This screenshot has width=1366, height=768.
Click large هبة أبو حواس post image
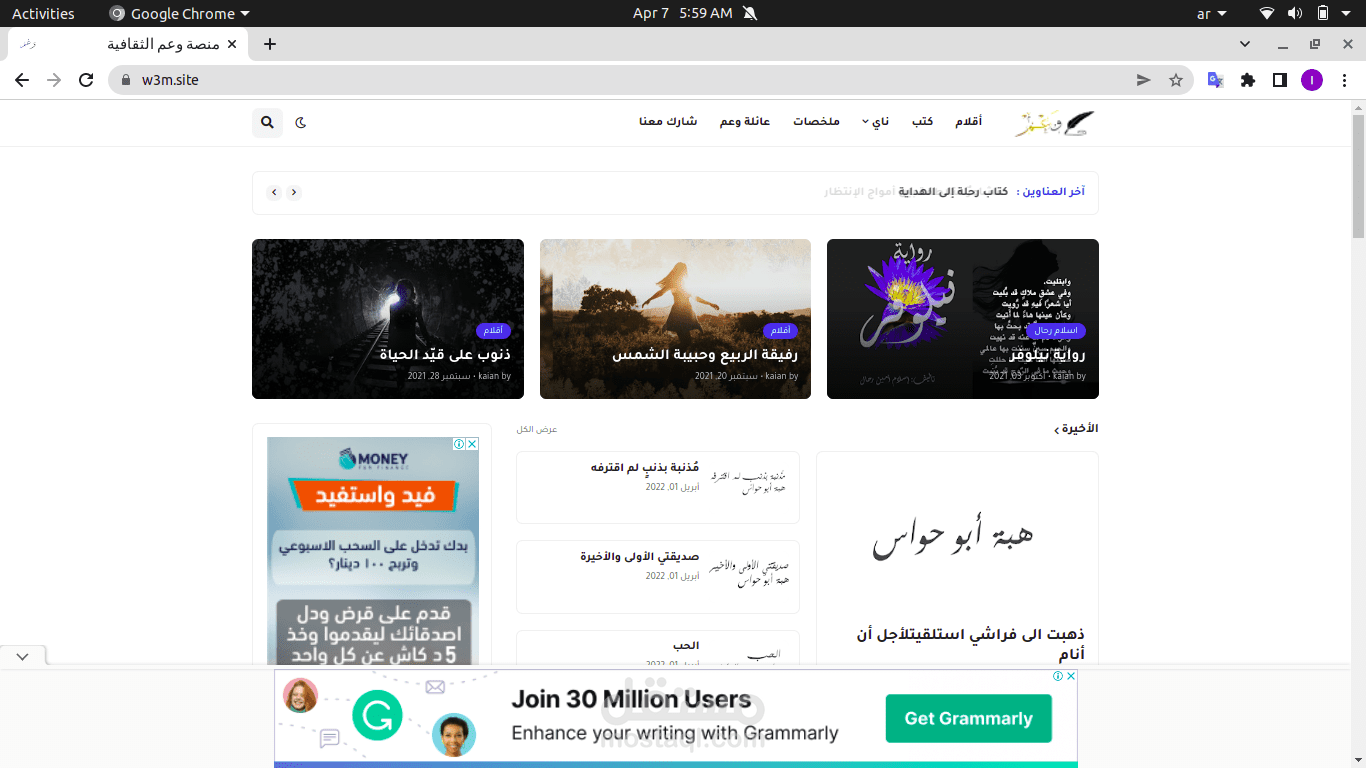(x=957, y=538)
